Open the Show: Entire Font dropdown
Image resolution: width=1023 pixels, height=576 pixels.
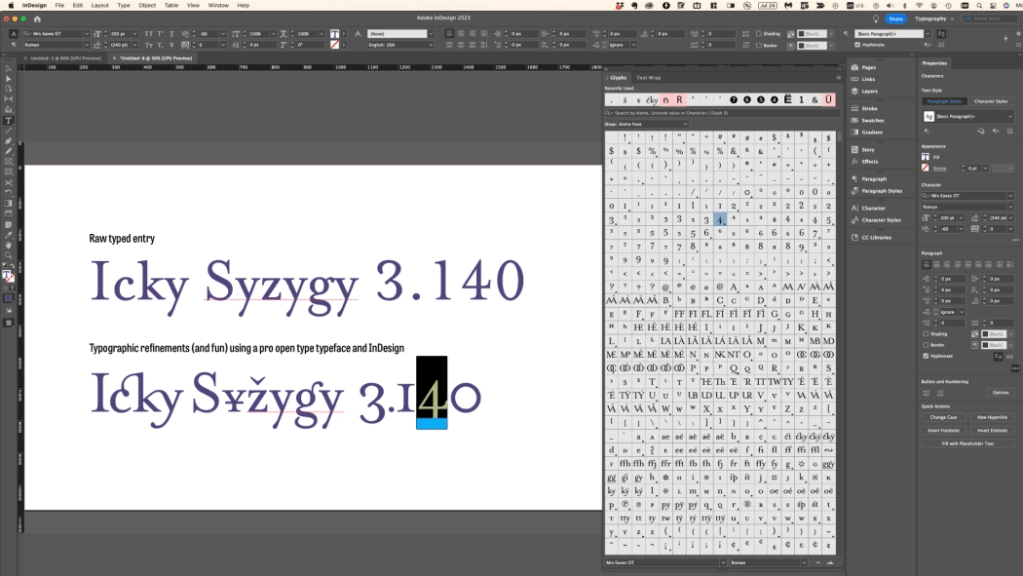point(652,124)
